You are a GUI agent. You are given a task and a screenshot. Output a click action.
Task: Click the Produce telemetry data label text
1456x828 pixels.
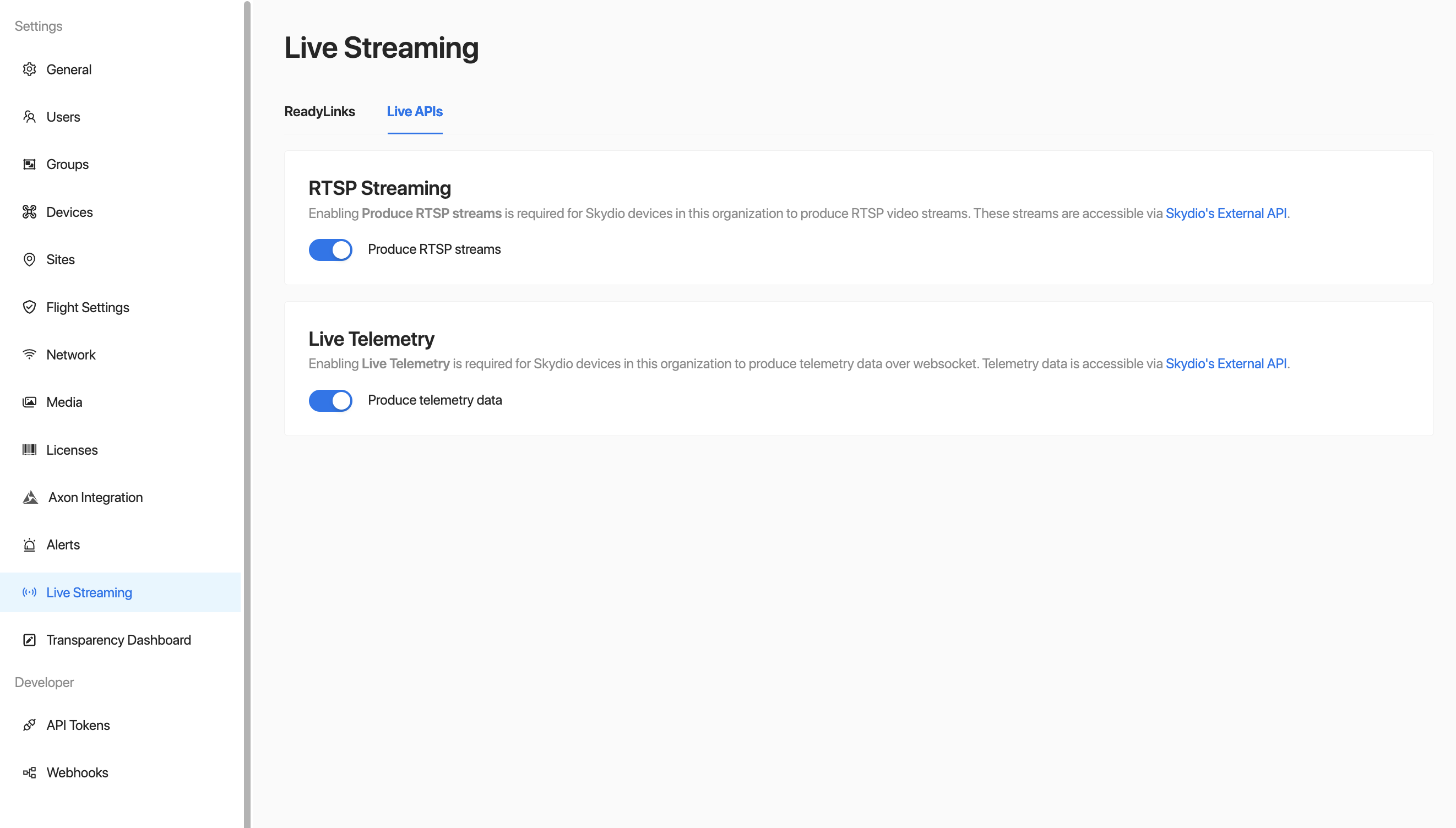tap(435, 400)
